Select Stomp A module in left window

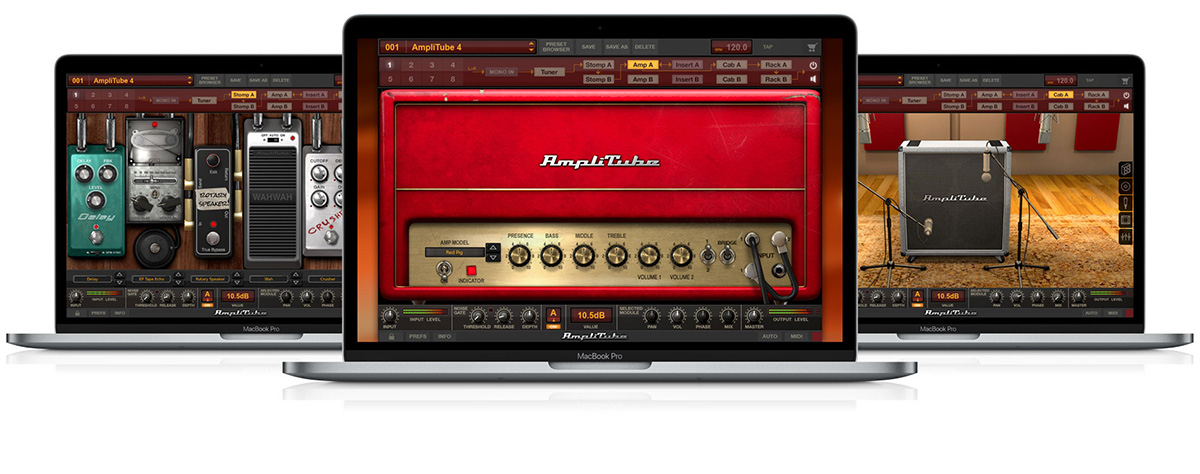tap(244, 95)
